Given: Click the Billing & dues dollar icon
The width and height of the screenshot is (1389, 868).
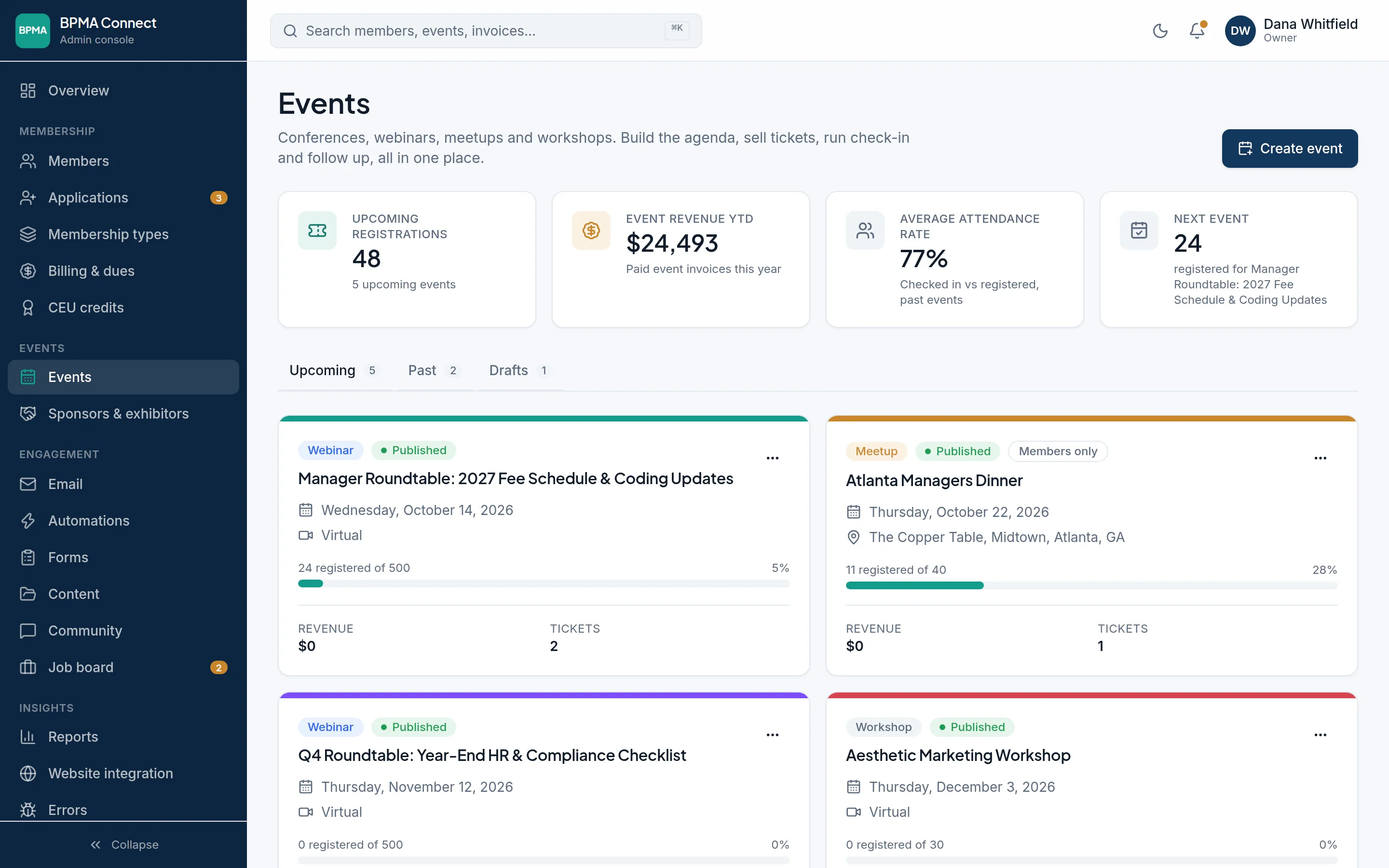Looking at the screenshot, I should (x=28, y=271).
